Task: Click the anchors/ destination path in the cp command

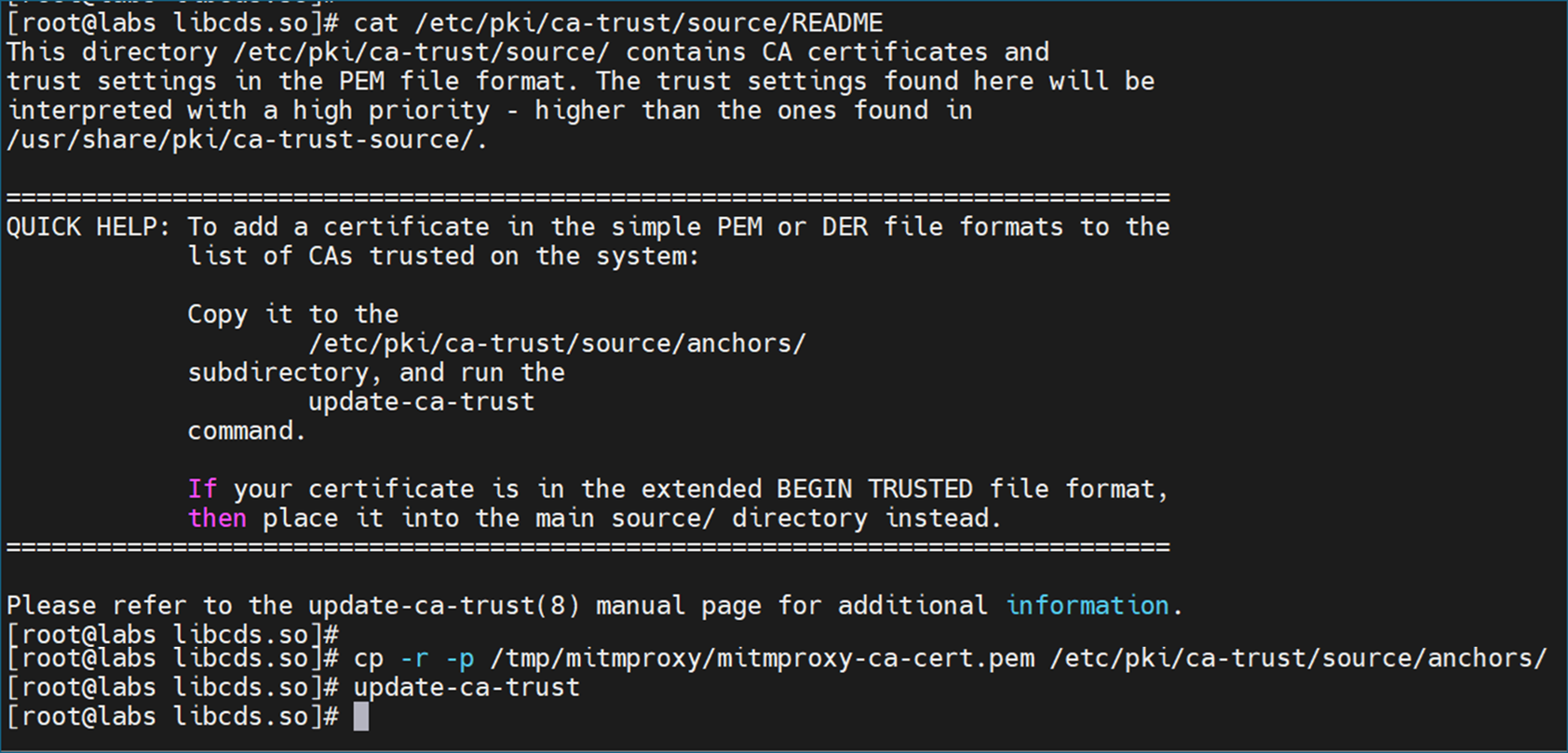Action: [x=1298, y=659]
